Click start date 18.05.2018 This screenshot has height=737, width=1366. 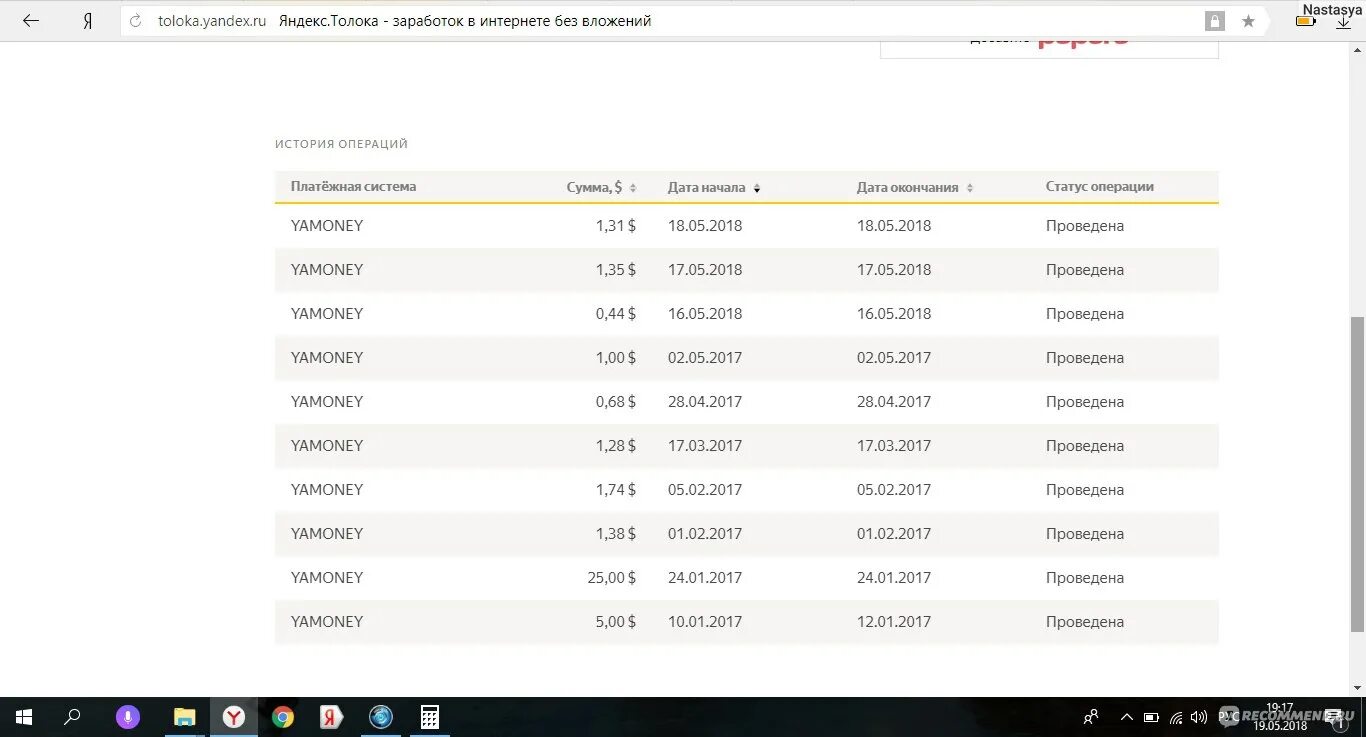705,226
